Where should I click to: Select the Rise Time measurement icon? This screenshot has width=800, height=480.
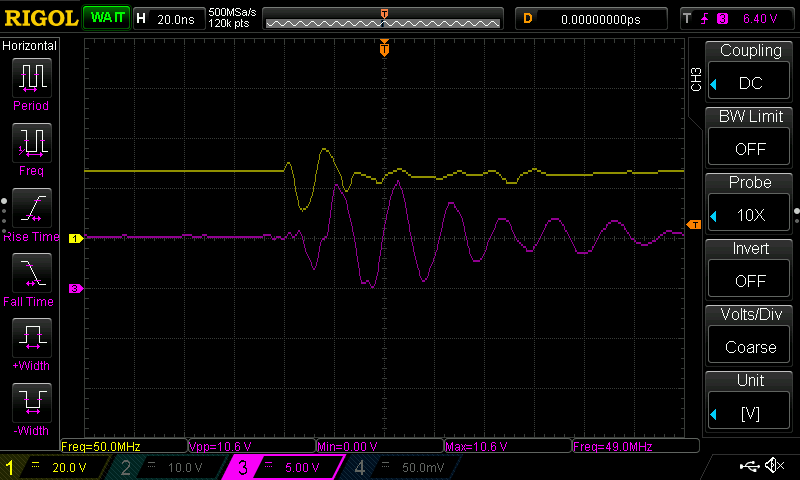32,208
